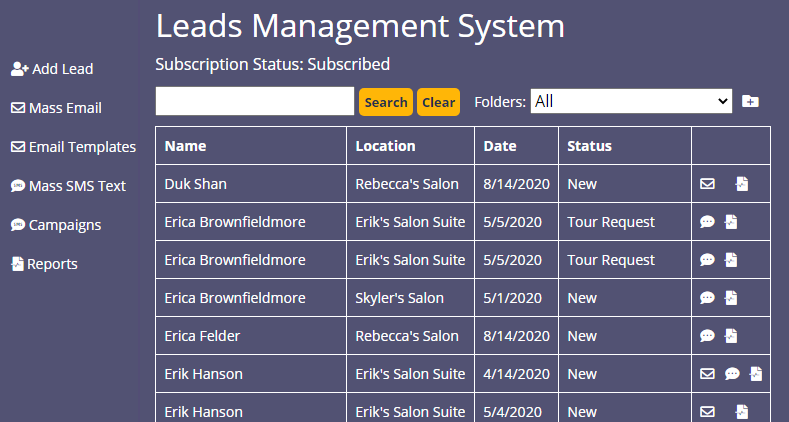Viewport: 789px width, 422px height.
Task: Open Campaigns in the sidebar
Action: click(x=56, y=225)
